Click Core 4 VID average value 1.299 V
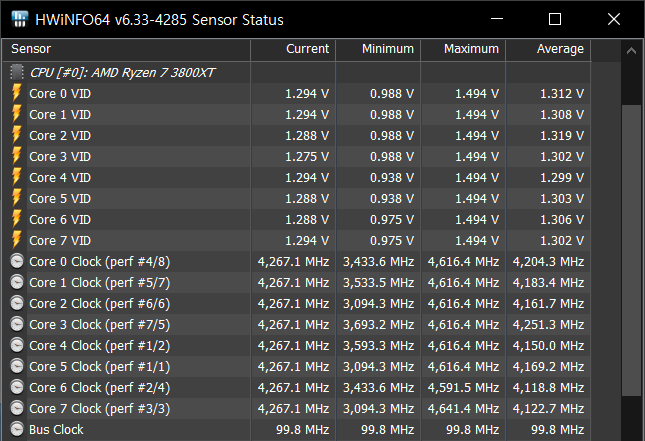 coord(562,177)
